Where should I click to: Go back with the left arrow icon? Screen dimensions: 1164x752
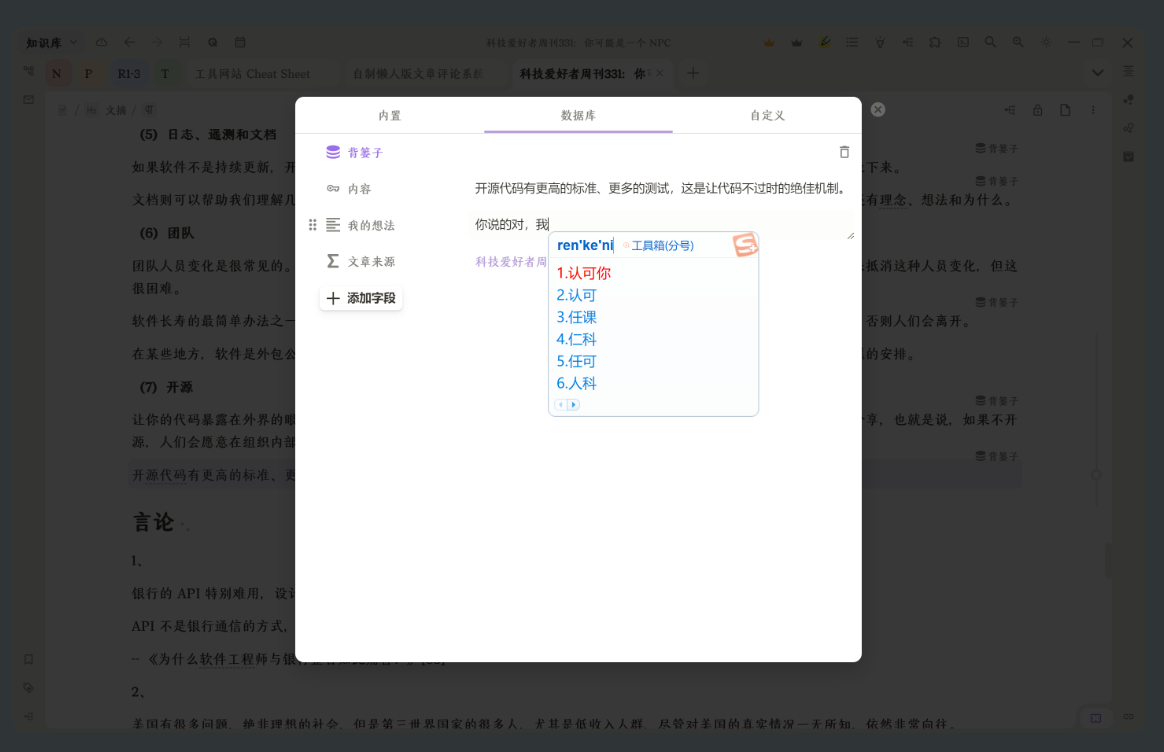click(x=130, y=42)
